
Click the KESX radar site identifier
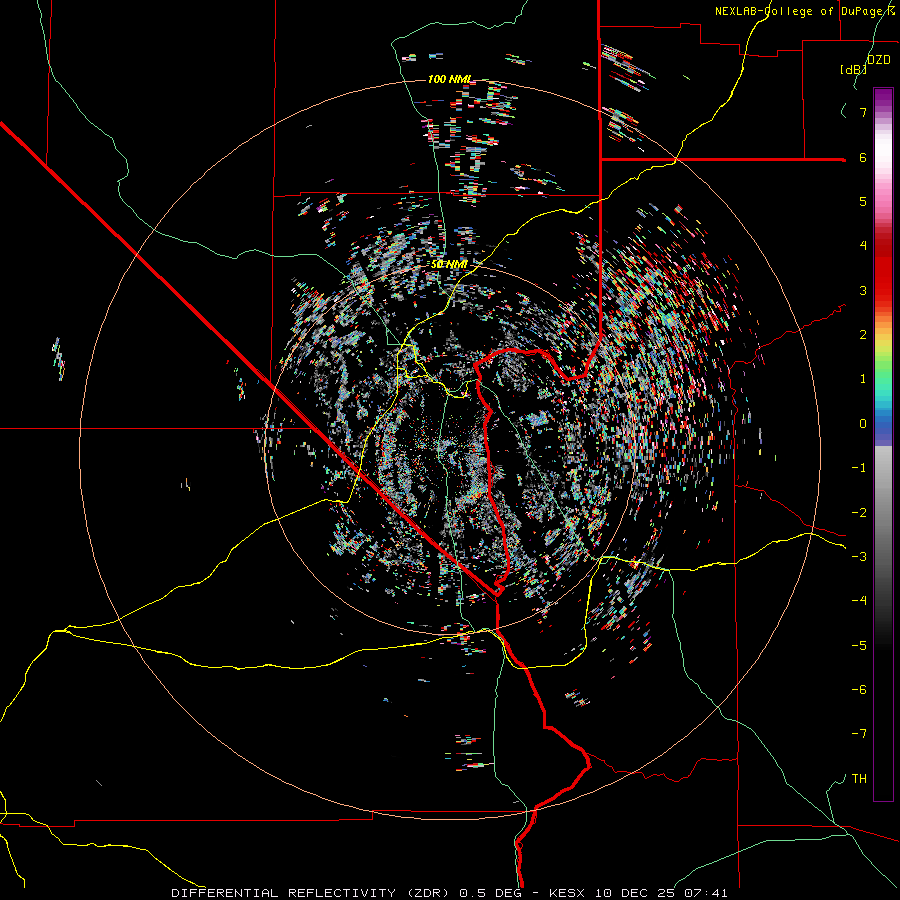(569, 893)
